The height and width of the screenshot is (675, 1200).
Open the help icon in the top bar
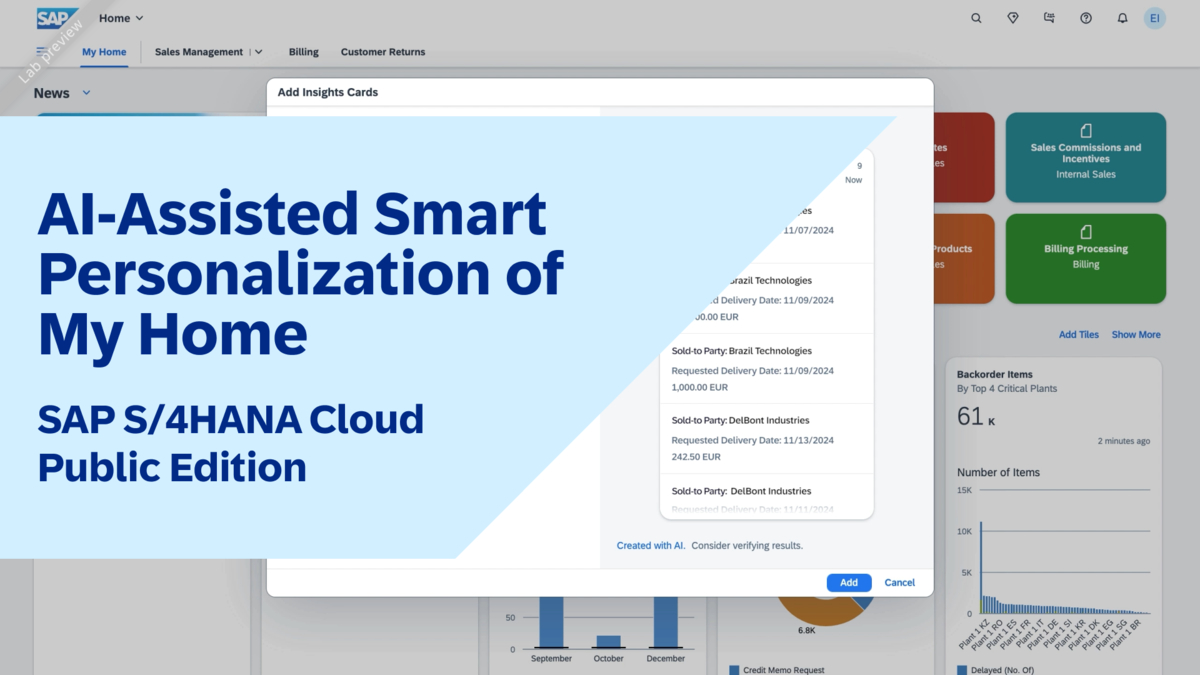click(x=1085, y=17)
